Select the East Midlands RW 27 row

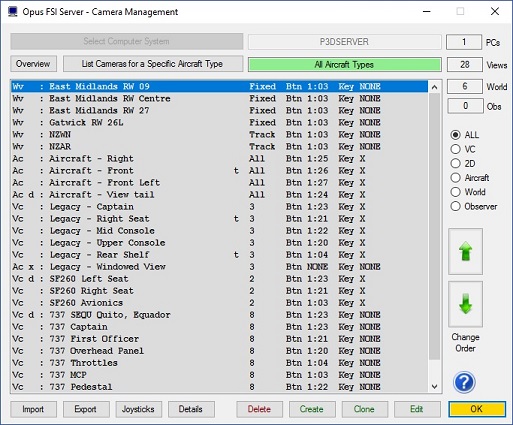(220, 111)
